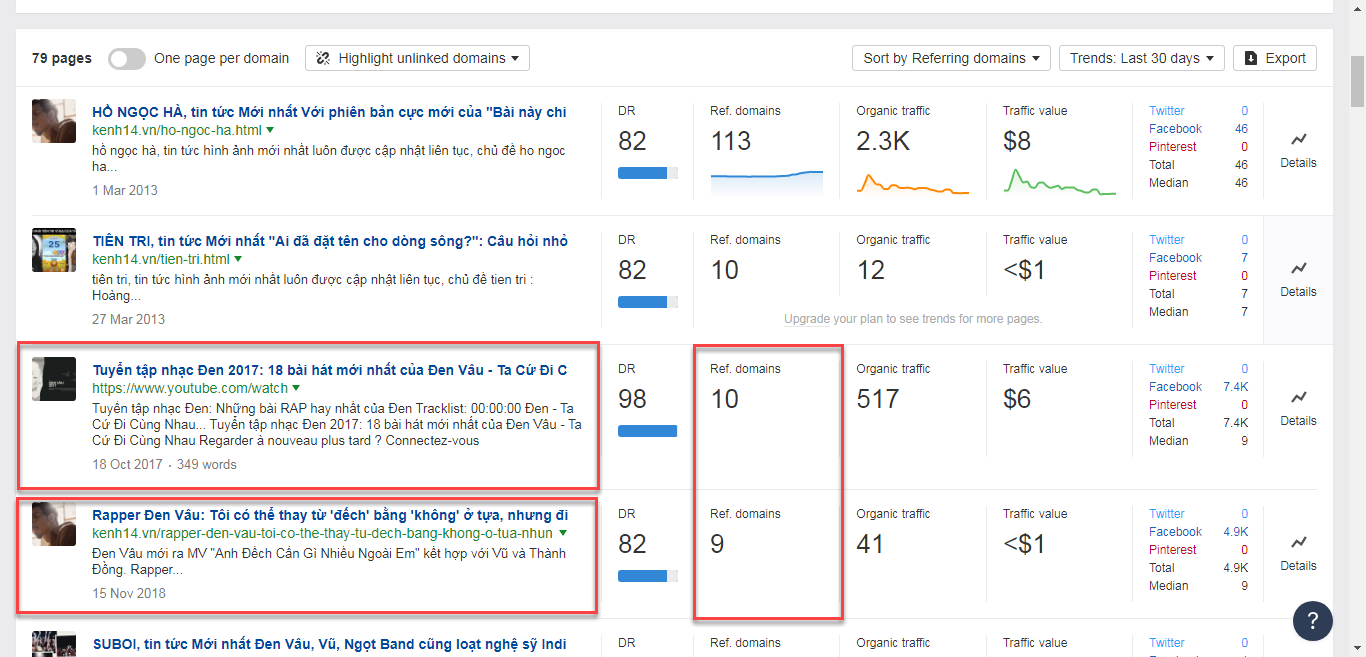
Task: Open Details icon for Rapper Đen Vâu row
Action: [1298, 543]
